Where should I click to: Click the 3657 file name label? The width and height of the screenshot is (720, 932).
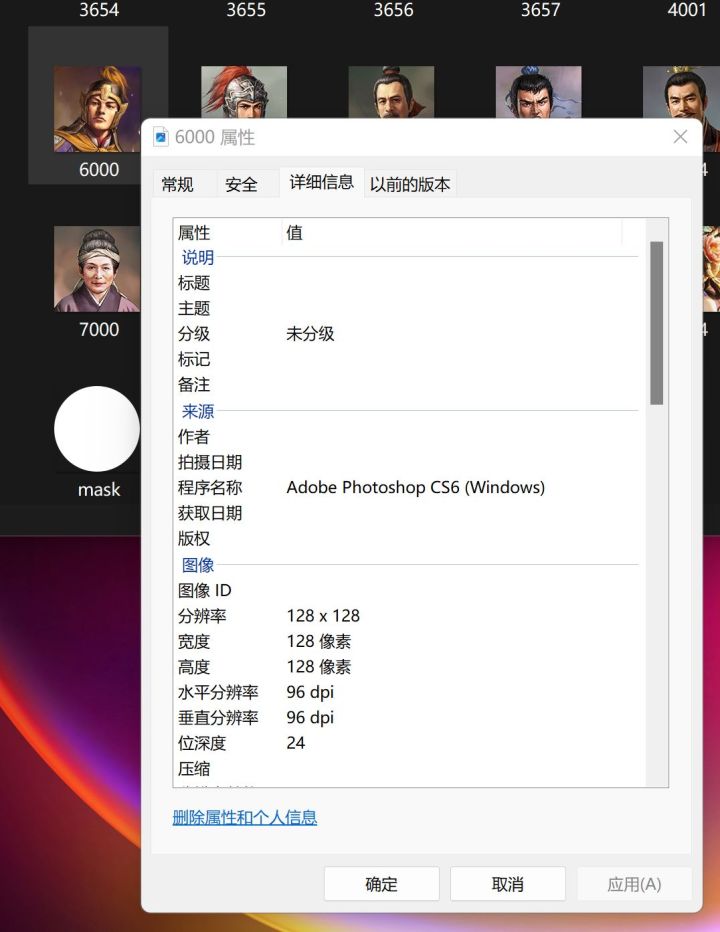[540, 10]
